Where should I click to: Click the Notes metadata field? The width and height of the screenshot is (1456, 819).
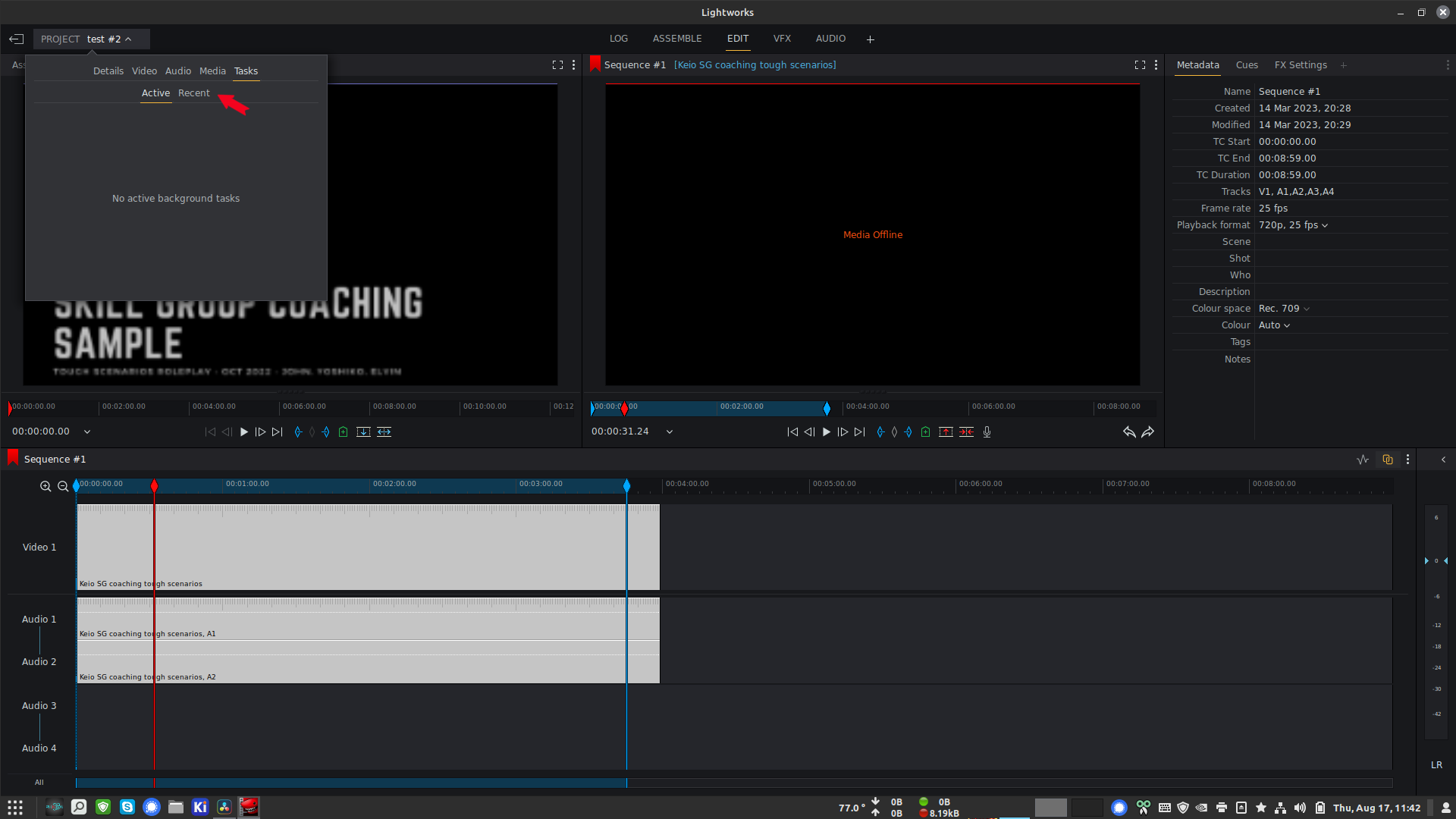(x=1351, y=359)
